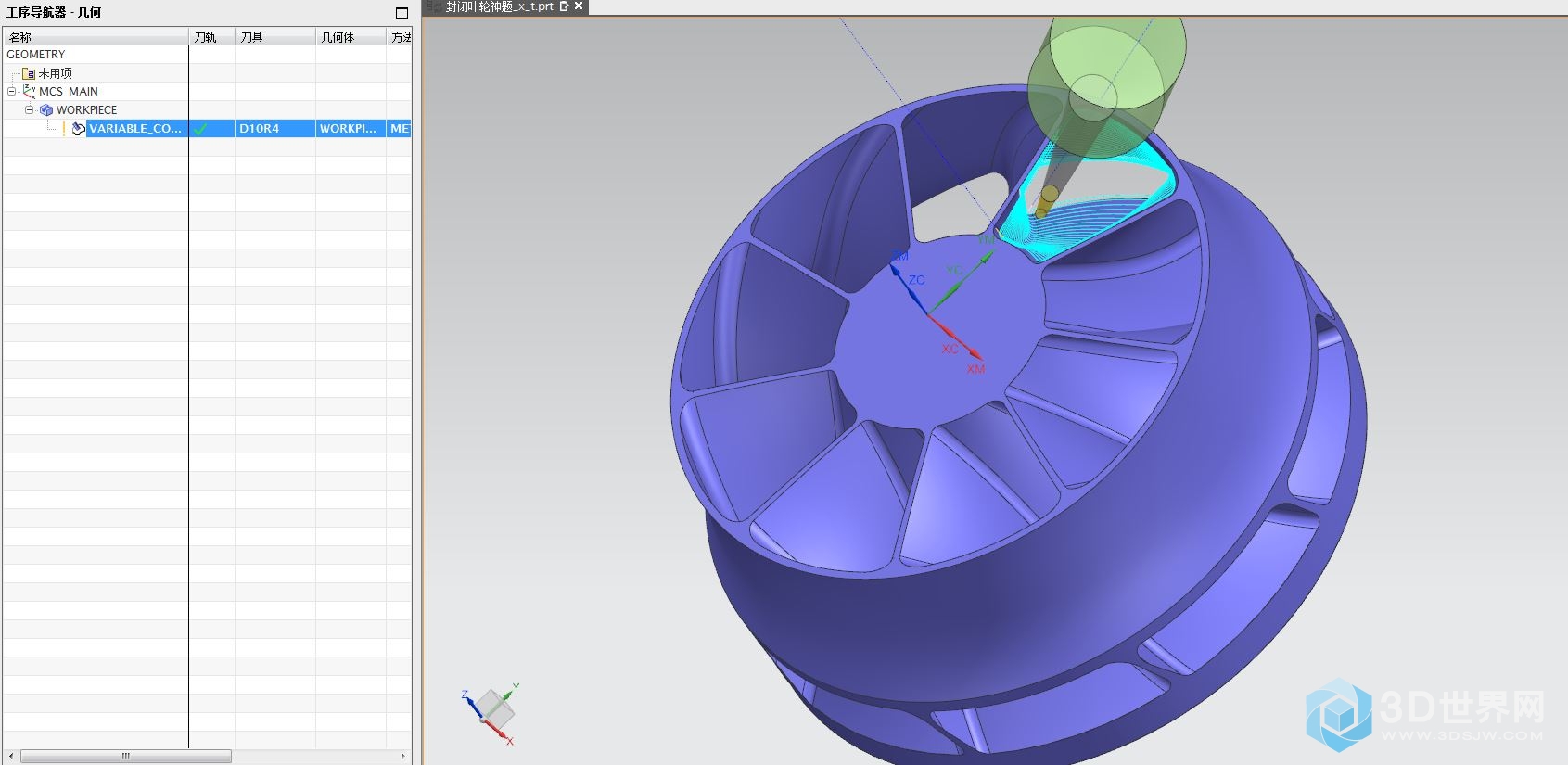
Task: Click the 工序导航器 - 几何 panel title
Action: (54, 13)
